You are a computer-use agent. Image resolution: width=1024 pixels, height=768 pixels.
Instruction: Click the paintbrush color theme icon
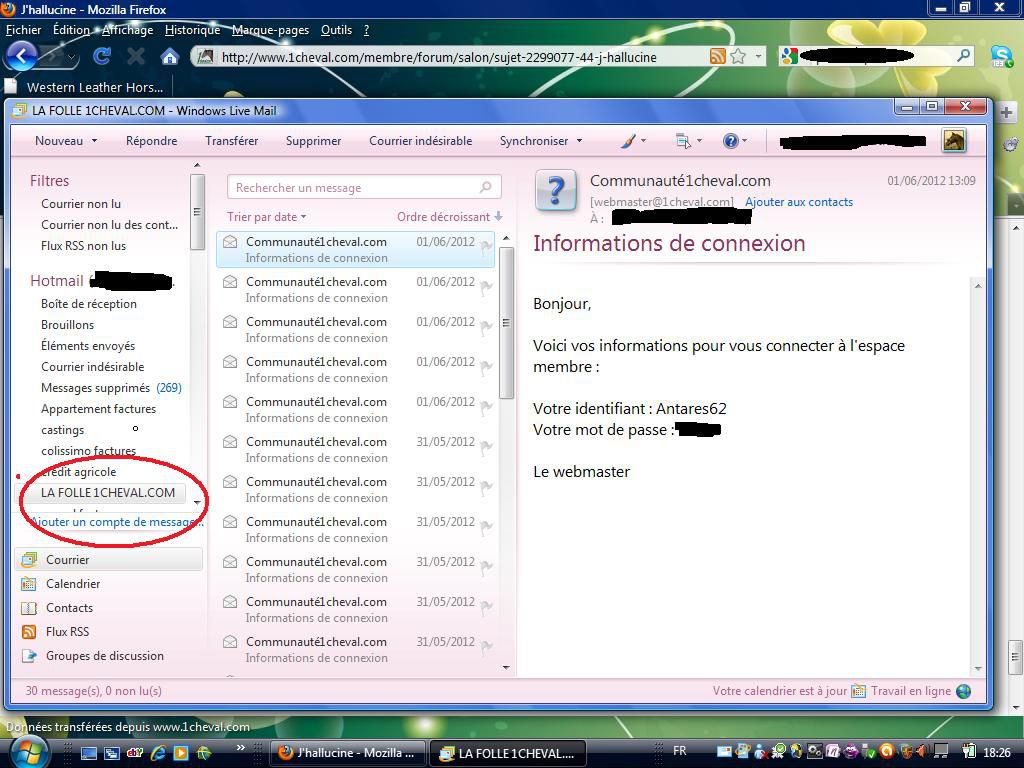628,141
